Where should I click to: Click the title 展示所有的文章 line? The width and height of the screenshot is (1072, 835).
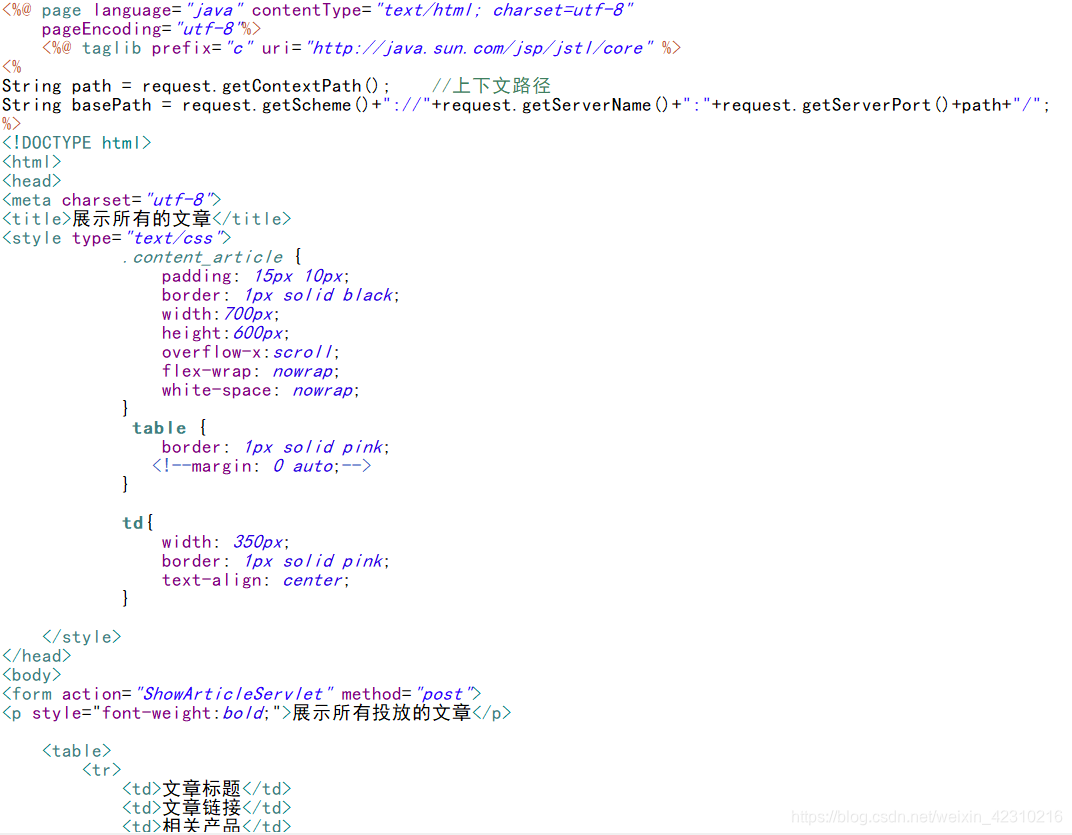click(147, 220)
